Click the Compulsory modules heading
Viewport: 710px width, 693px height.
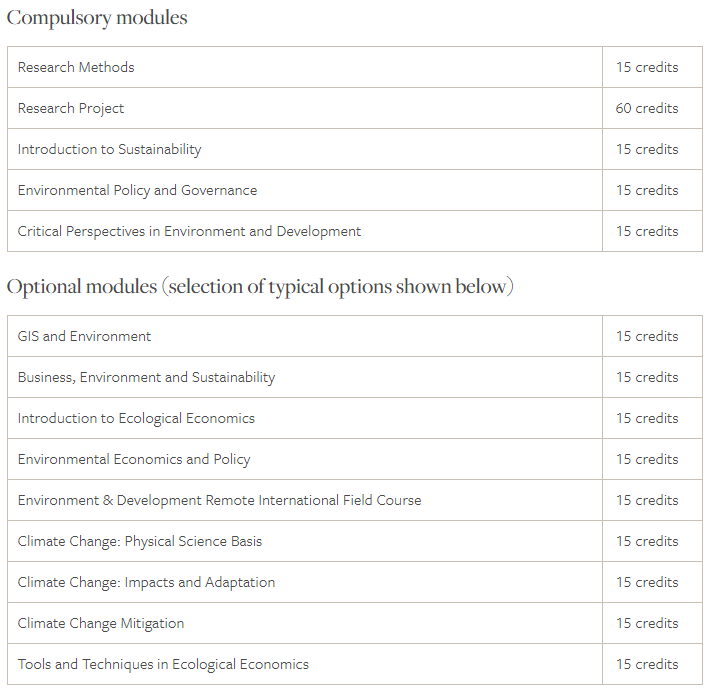coord(97,18)
